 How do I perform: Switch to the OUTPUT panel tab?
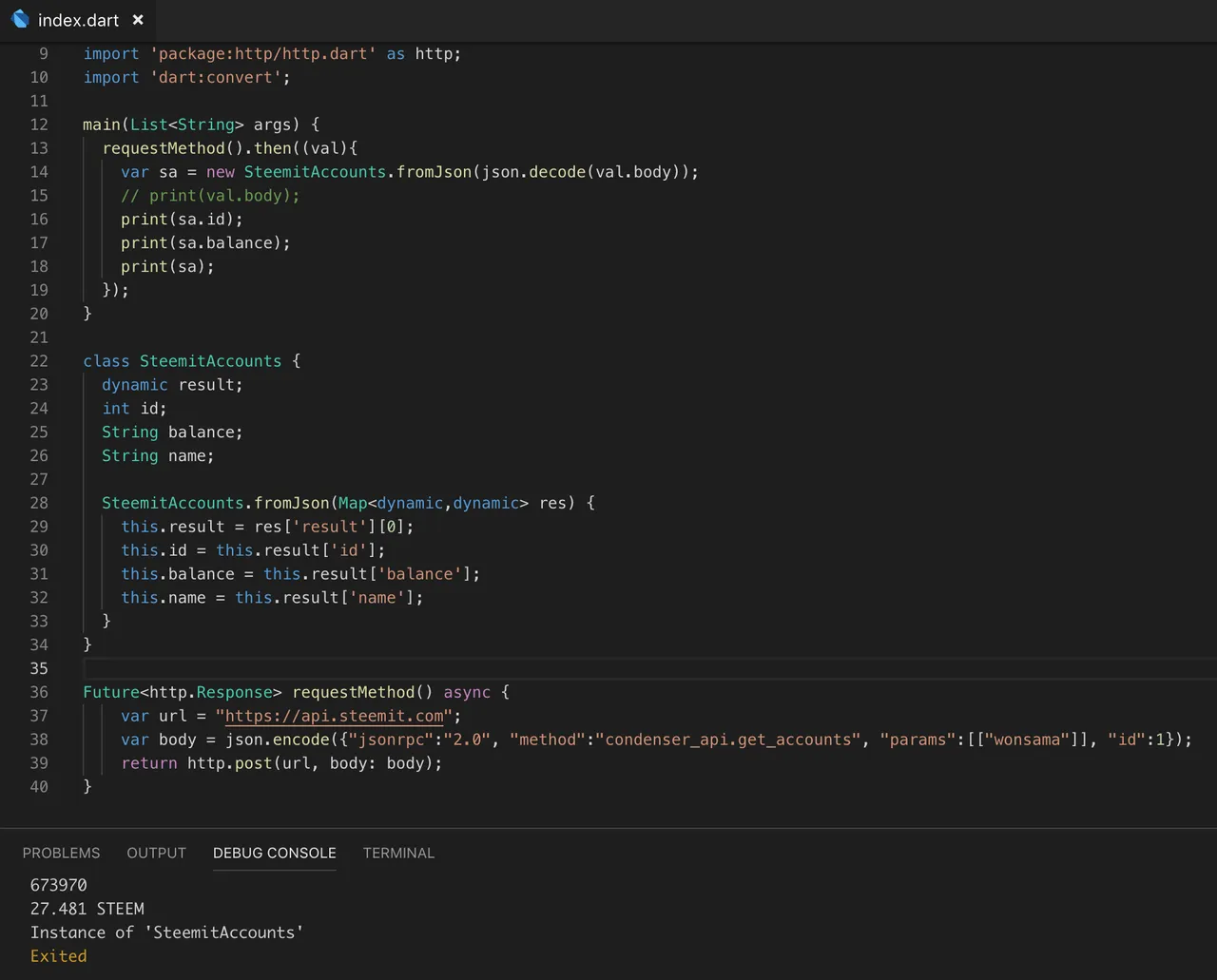coord(157,853)
